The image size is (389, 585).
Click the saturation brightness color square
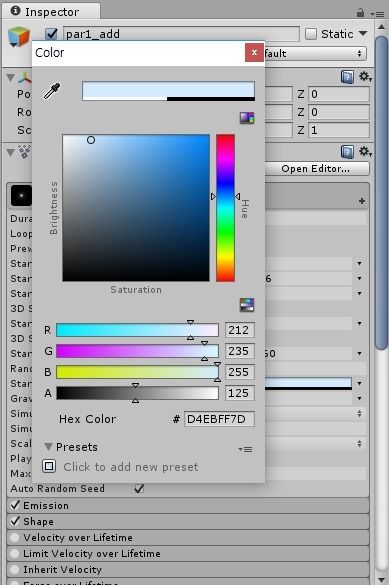[x=136, y=208]
